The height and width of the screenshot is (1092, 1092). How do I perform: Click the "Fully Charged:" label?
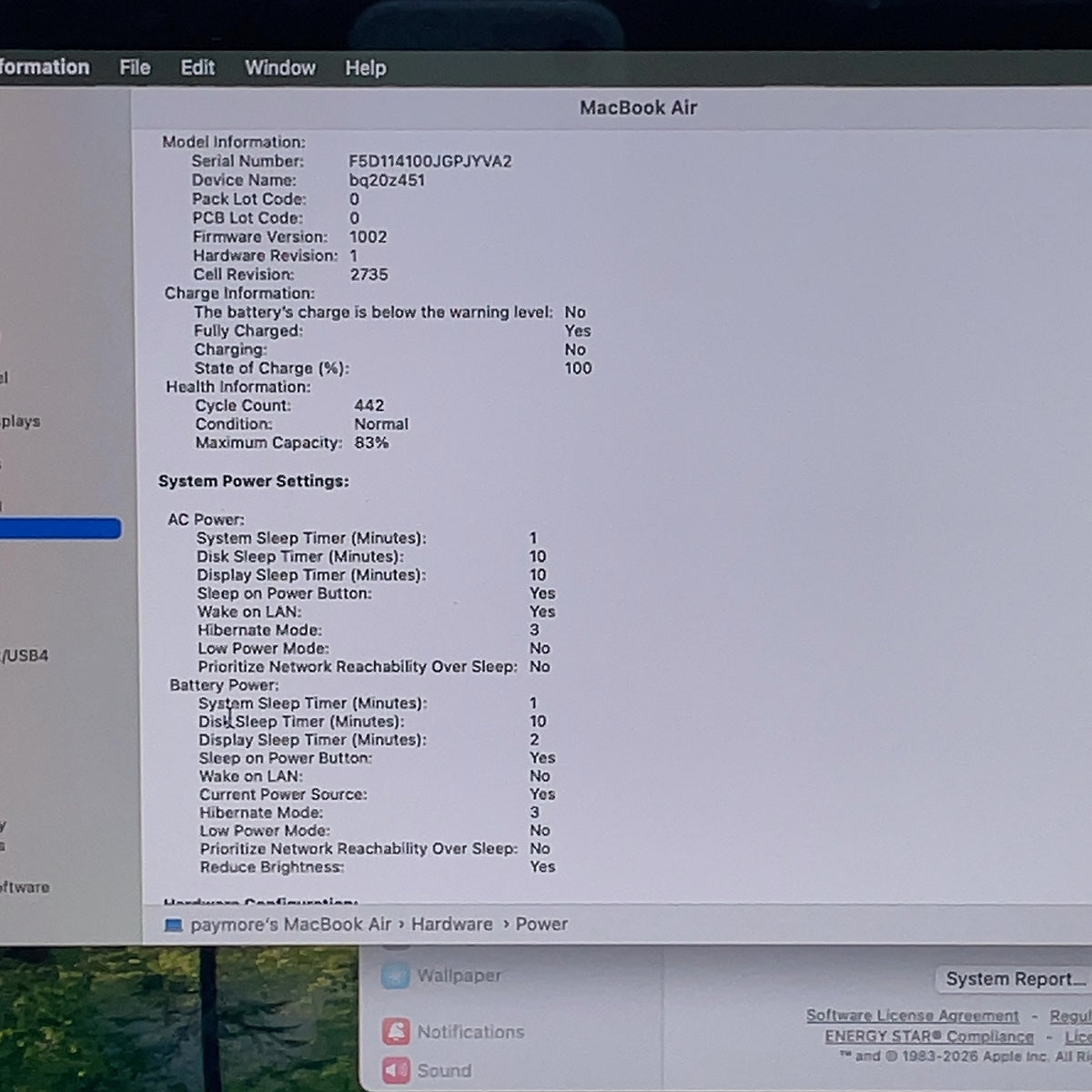click(x=248, y=331)
